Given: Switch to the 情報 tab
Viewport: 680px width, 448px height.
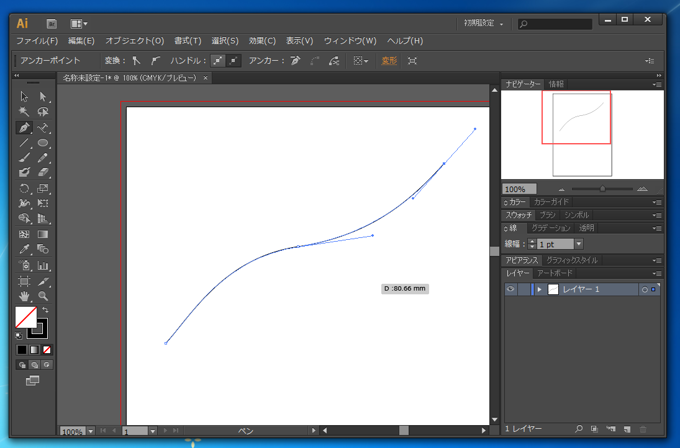Looking at the screenshot, I should pyautogui.click(x=556, y=84).
